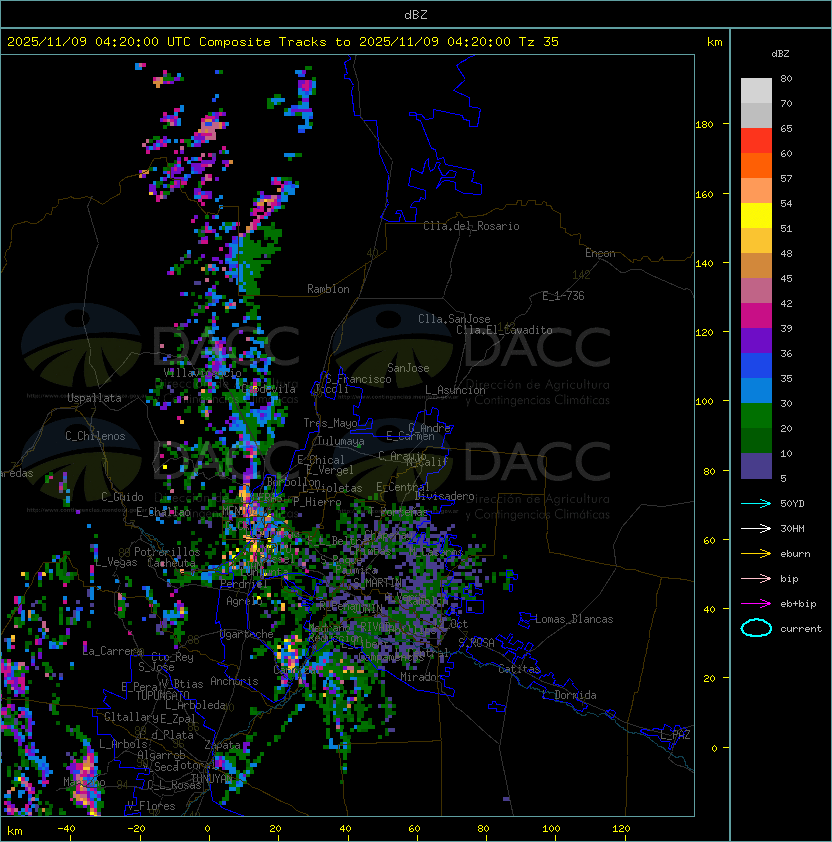Image resolution: width=832 pixels, height=842 pixels.
Task: Click the pink bip legend arrow
Action: click(756, 578)
